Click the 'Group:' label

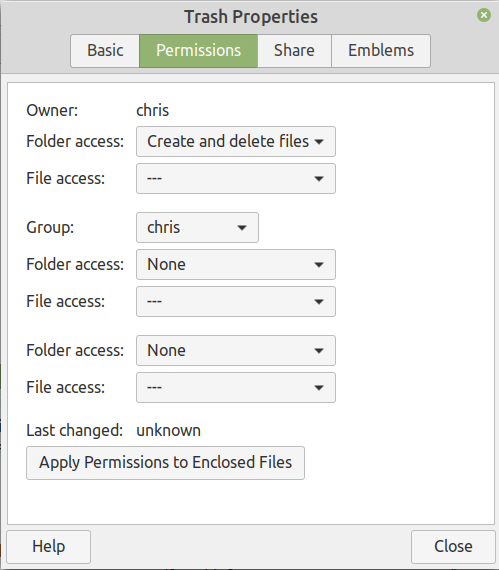(x=50, y=228)
